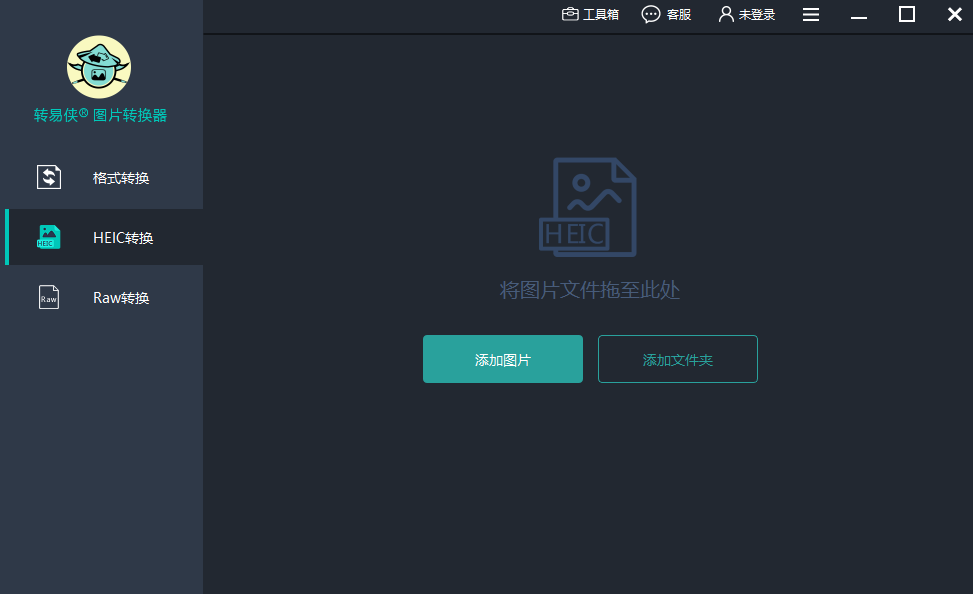Minimize the application window
This screenshot has height=594, width=973.
(x=859, y=15)
